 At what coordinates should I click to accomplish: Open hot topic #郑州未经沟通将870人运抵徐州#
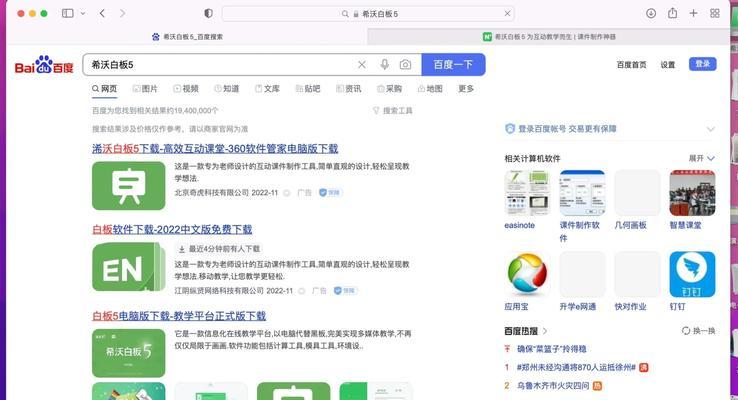tap(577, 368)
